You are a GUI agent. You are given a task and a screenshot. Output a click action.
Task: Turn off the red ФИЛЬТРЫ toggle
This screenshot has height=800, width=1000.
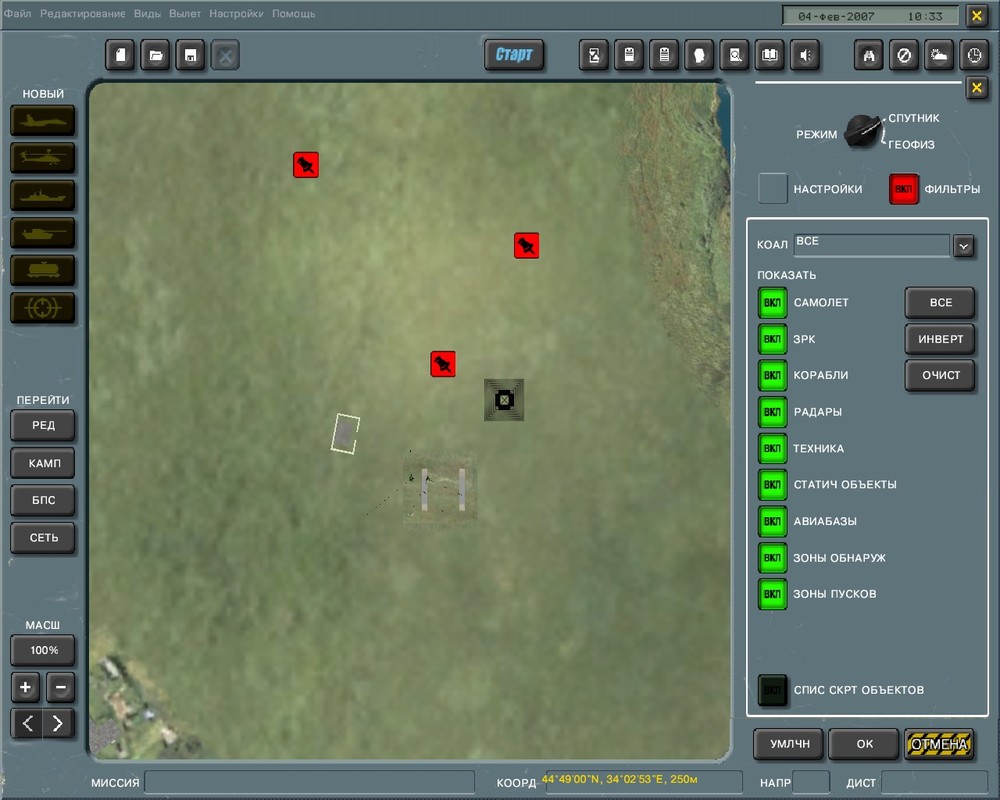point(904,189)
